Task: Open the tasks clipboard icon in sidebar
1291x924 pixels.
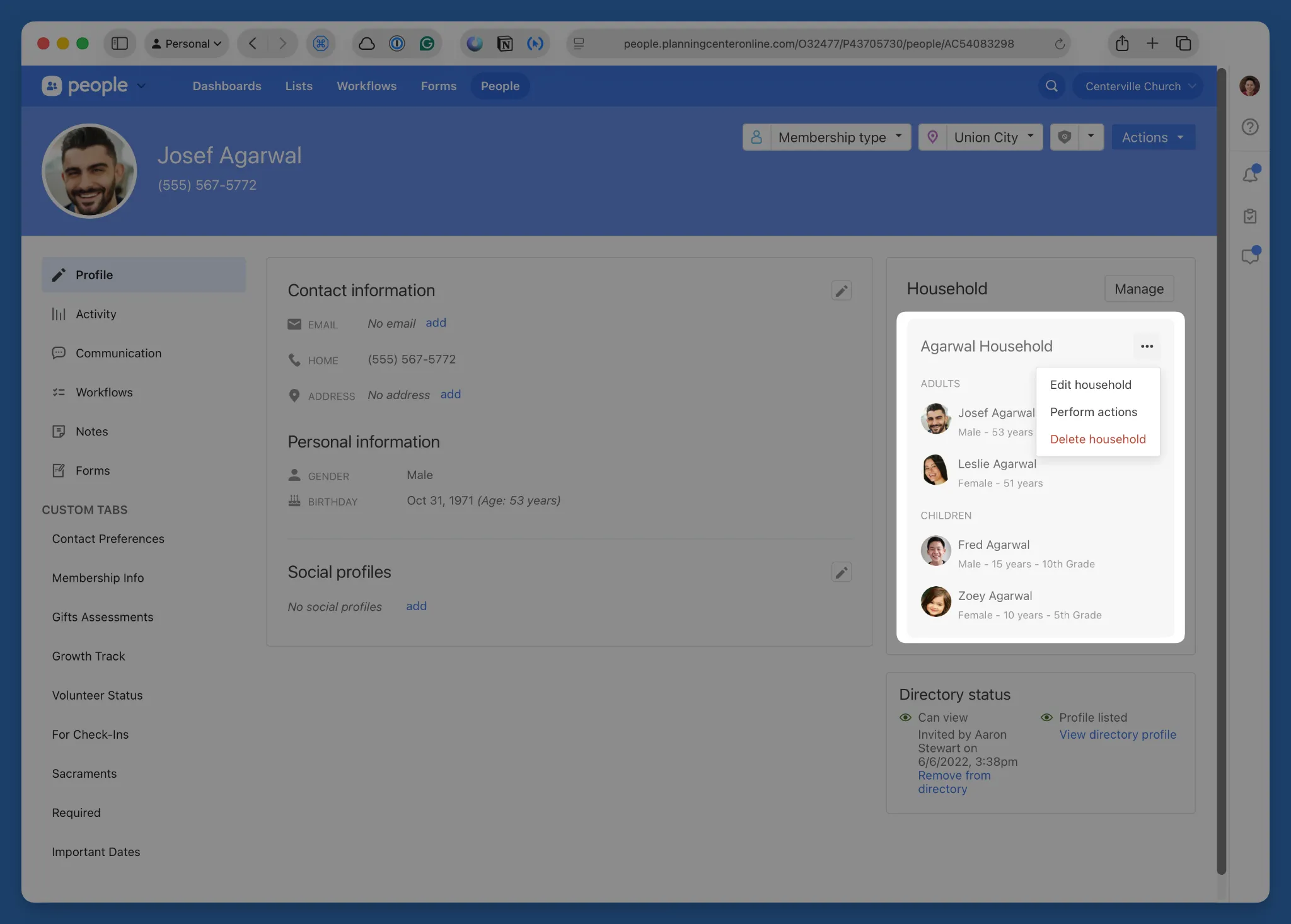Action: tap(1250, 216)
